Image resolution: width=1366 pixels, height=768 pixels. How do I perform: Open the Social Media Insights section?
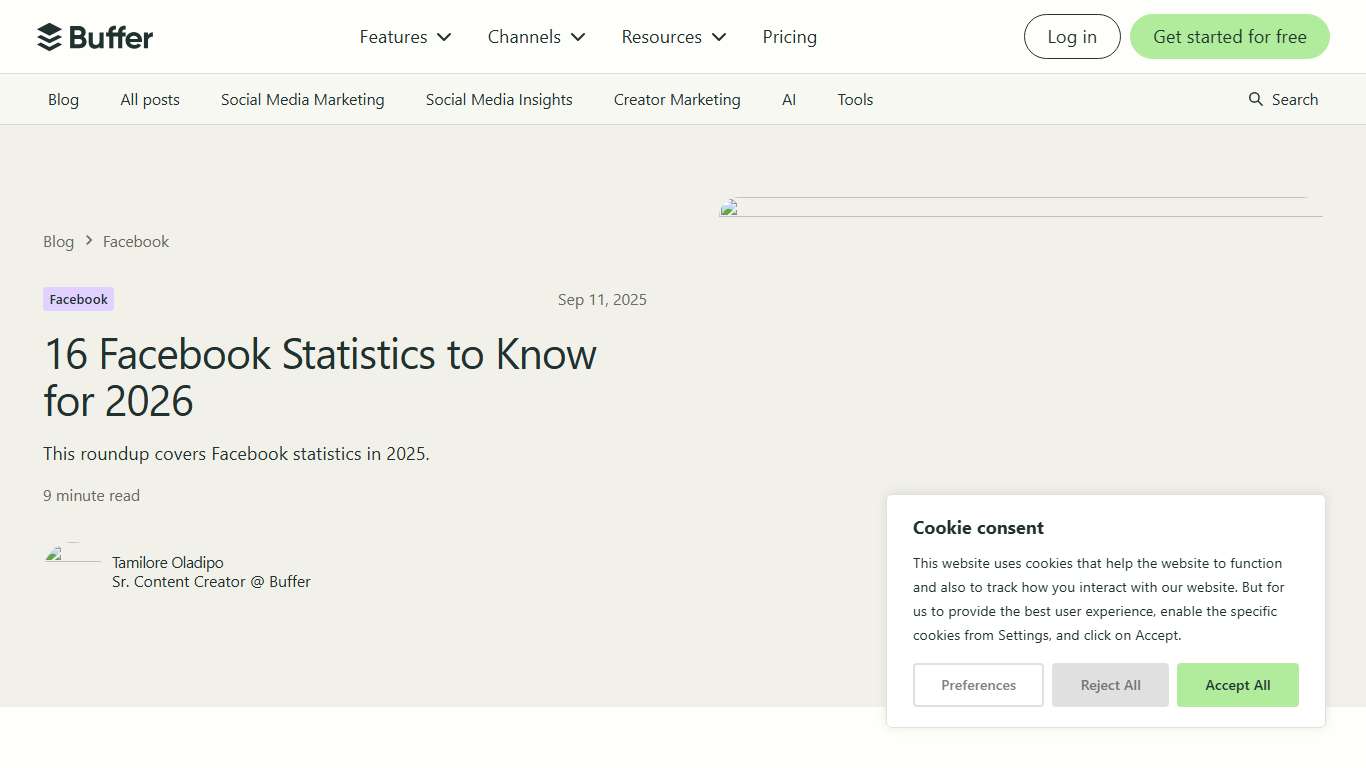click(x=499, y=99)
